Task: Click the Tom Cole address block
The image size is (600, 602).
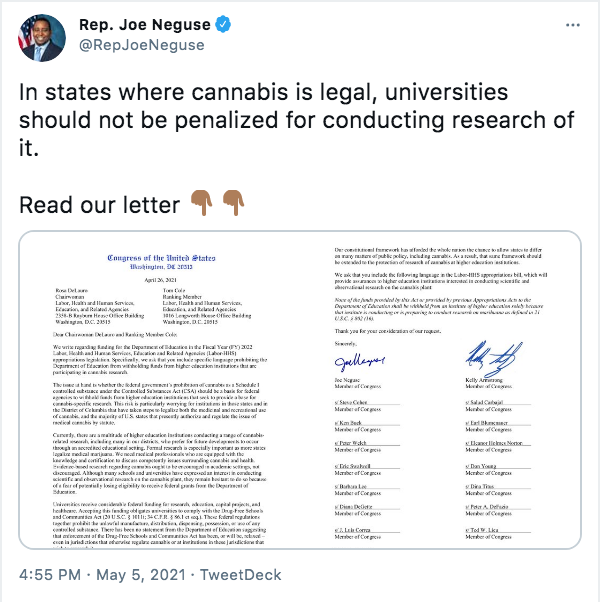Action: [207, 306]
